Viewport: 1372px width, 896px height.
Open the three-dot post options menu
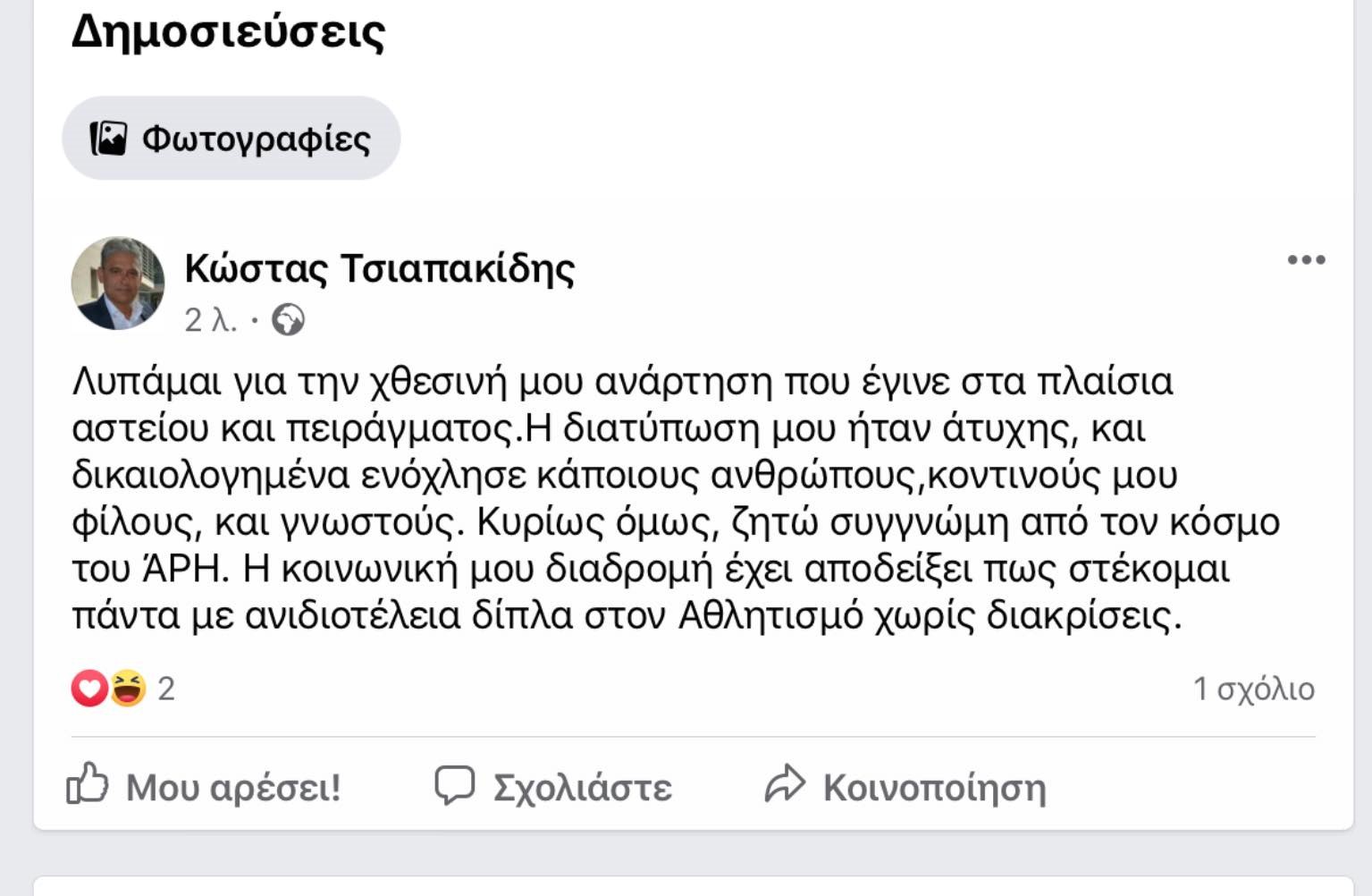coord(1306,260)
